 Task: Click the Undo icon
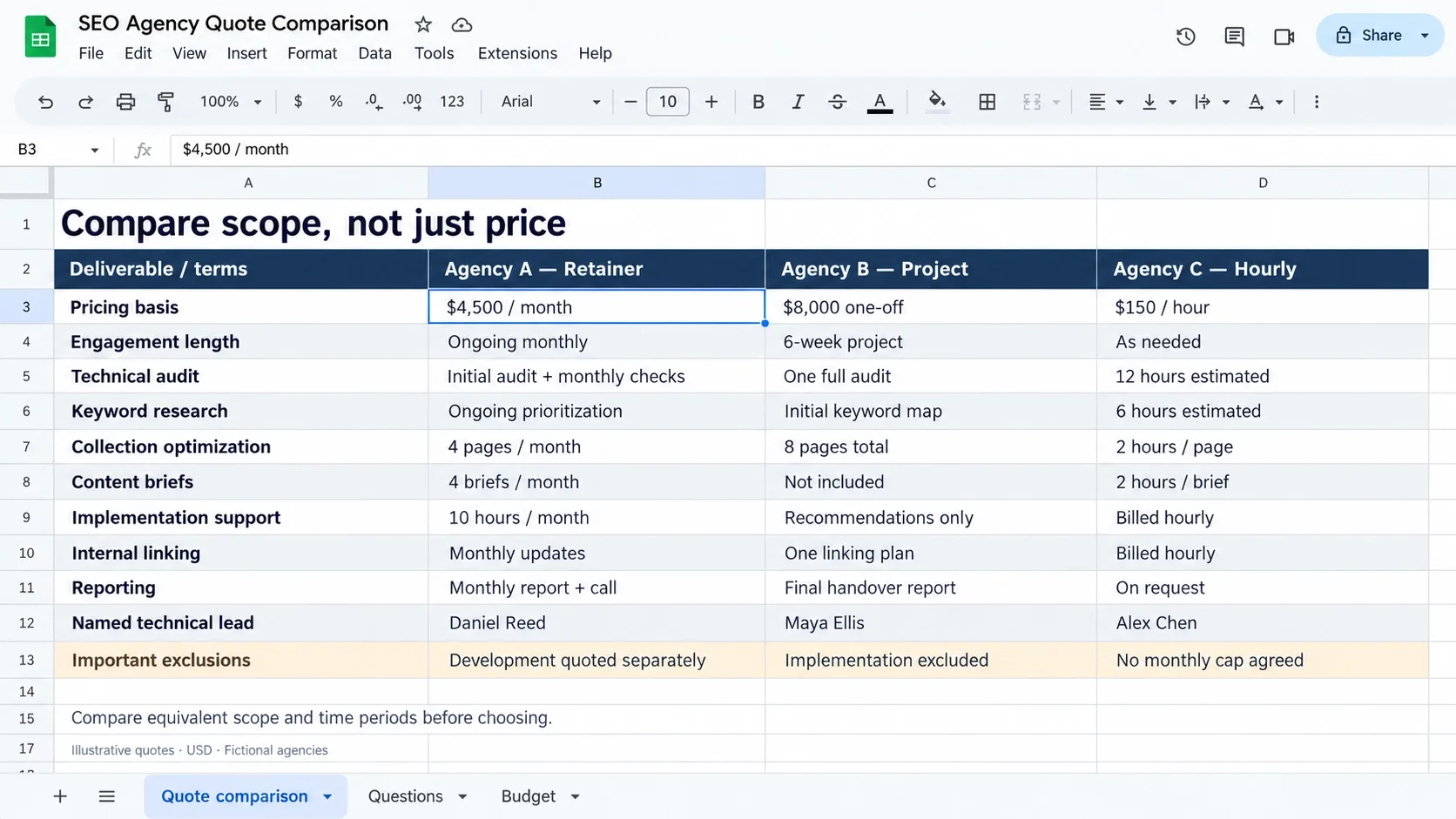tap(45, 102)
